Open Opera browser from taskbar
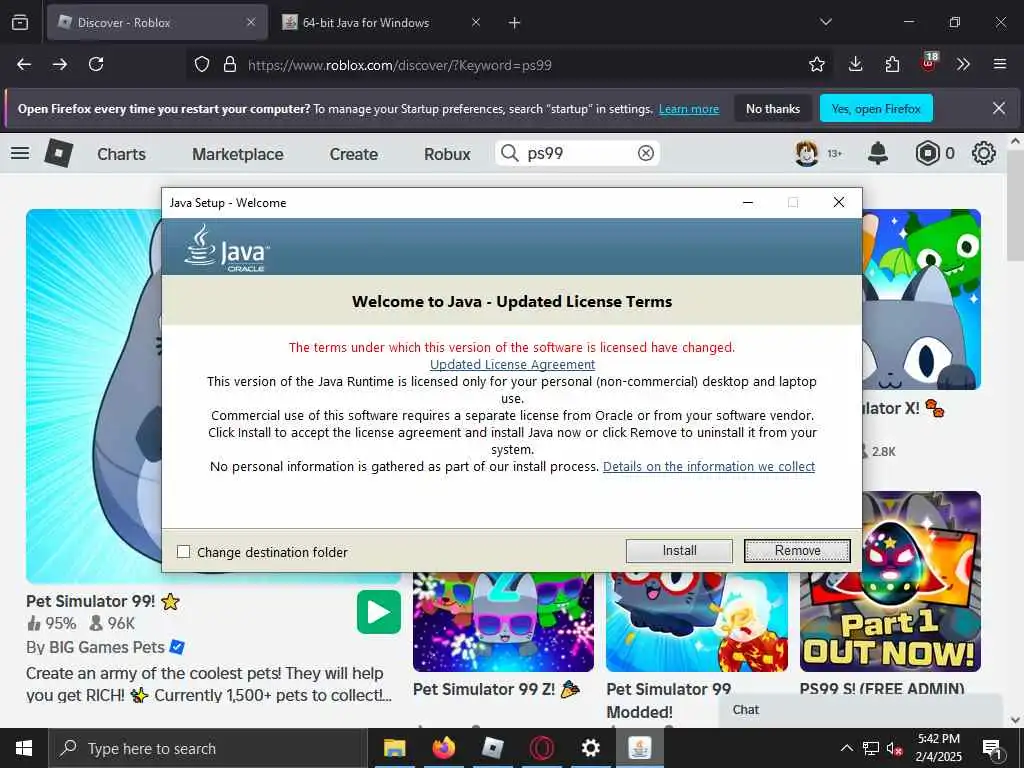 (541, 748)
